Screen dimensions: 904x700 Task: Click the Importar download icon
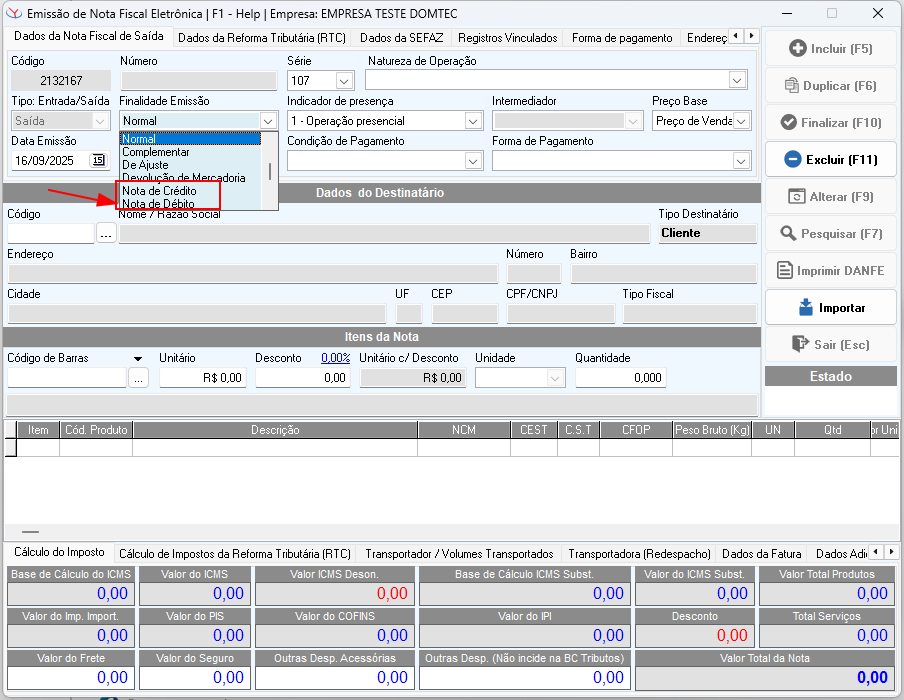tap(805, 307)
